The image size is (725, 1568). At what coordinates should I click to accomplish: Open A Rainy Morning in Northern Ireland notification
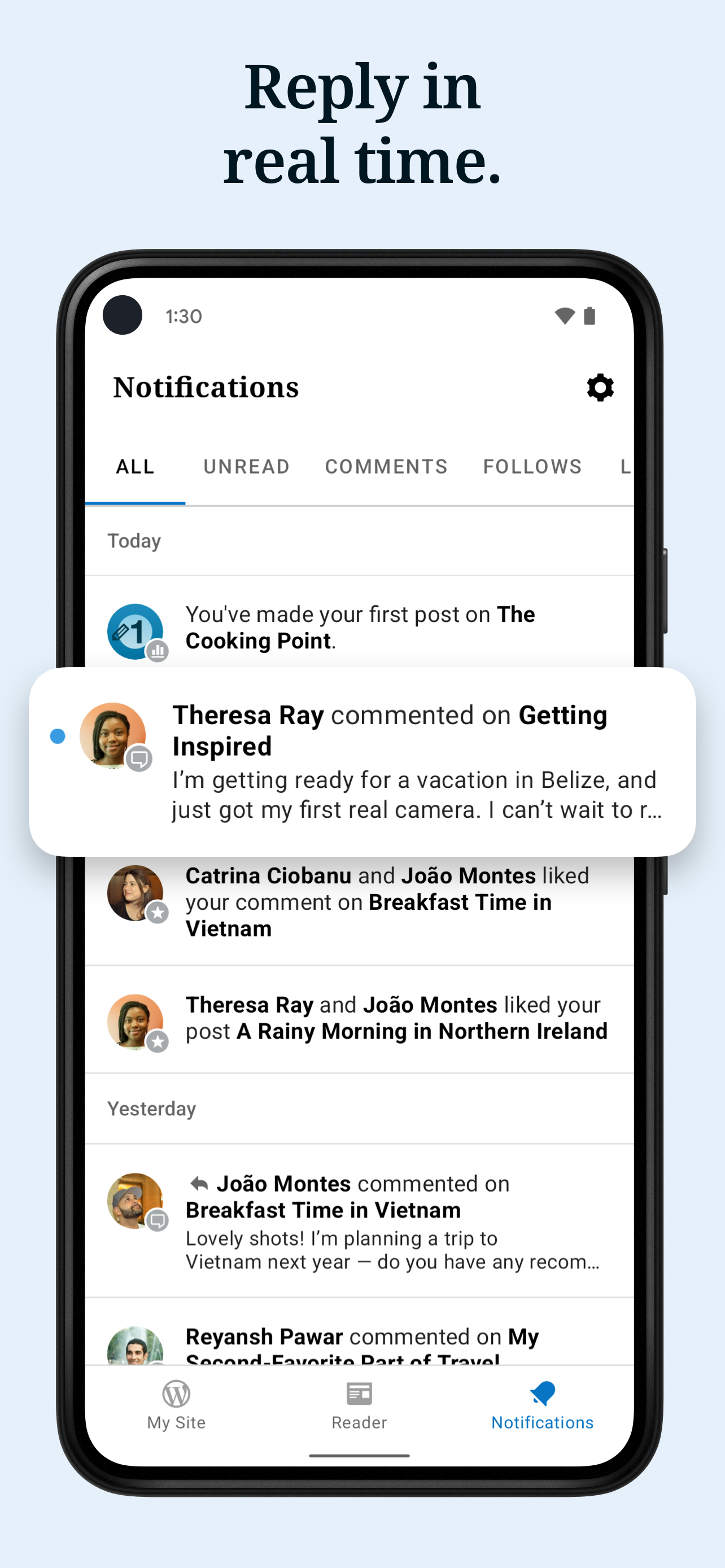359,1019
